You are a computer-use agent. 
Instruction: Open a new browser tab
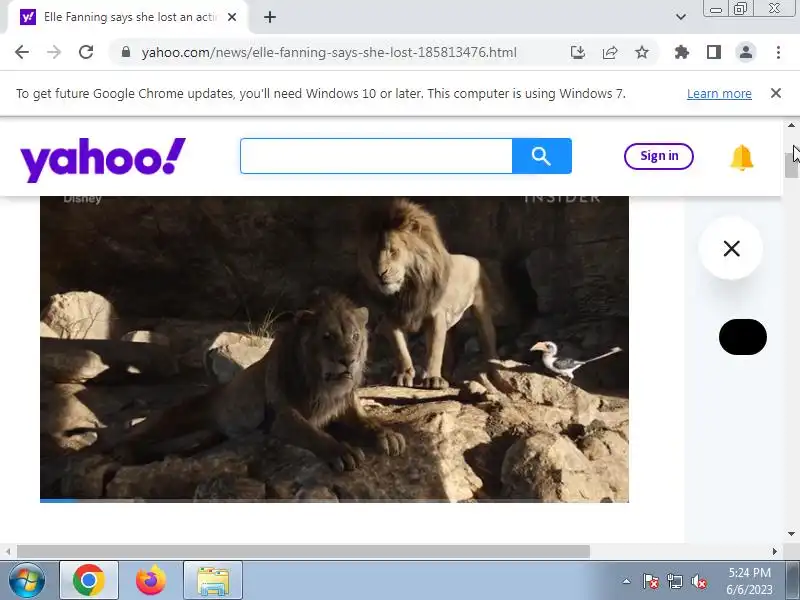pyautogui.click(x=270, y=17)
